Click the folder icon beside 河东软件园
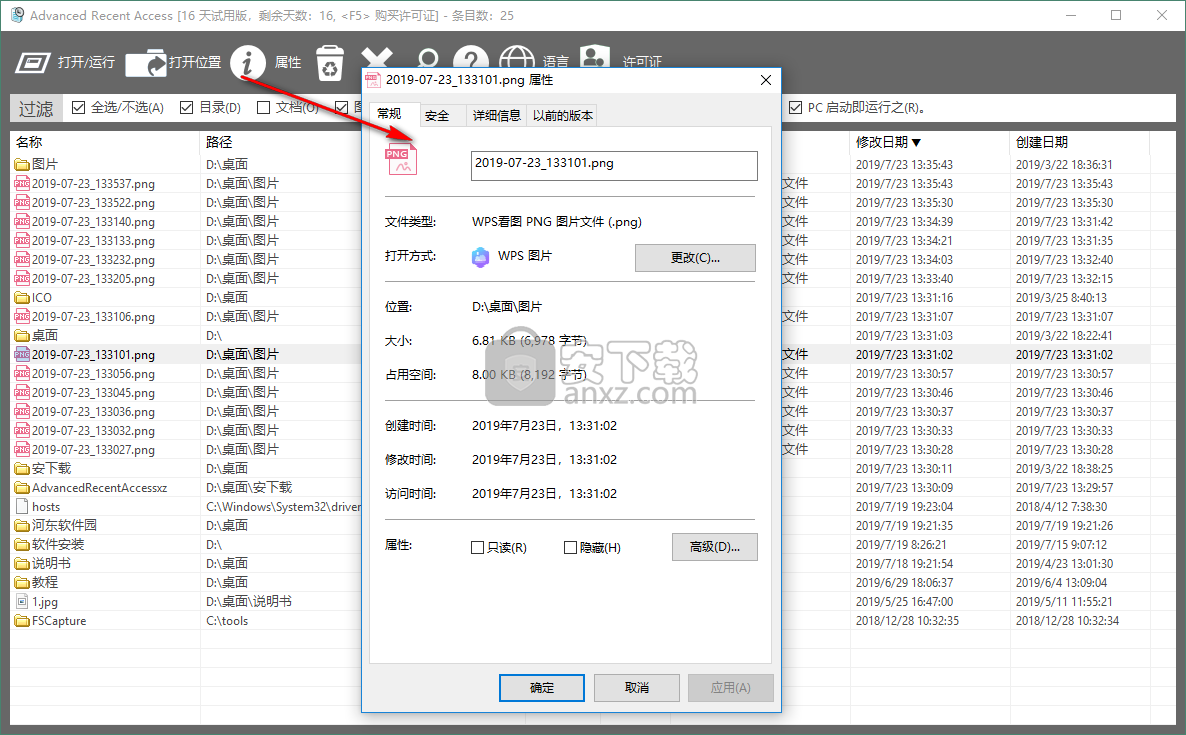1186x735 pixels. click(x=22, y=526)
